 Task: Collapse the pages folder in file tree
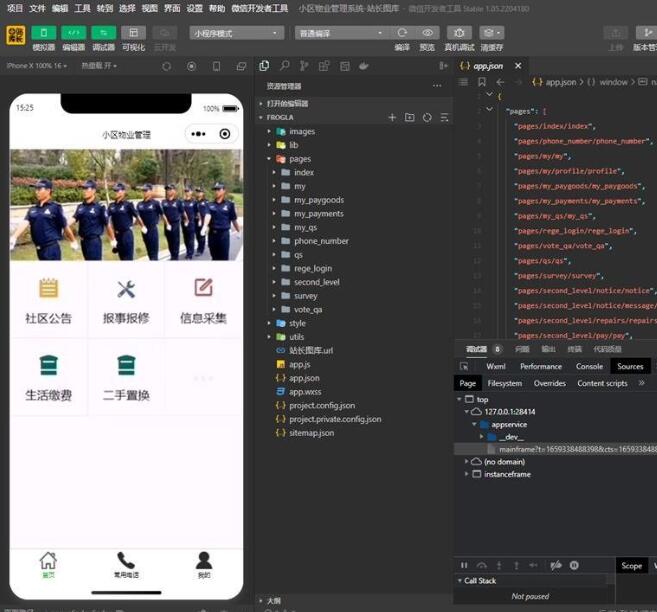click(x=299, y=159)
